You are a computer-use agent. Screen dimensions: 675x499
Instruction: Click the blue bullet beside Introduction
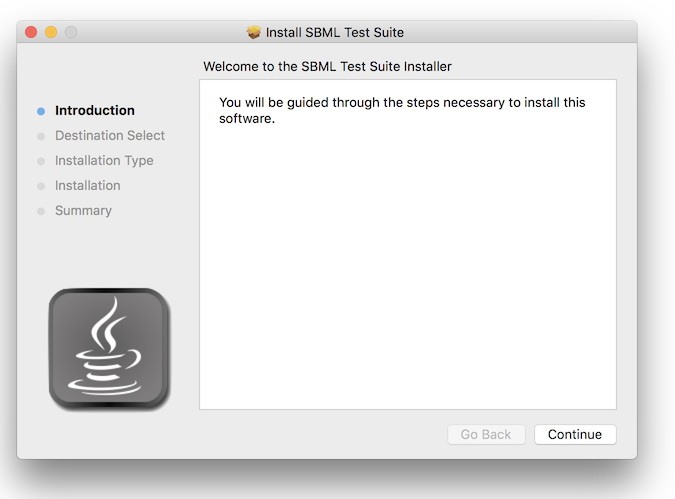coord(41,111)
